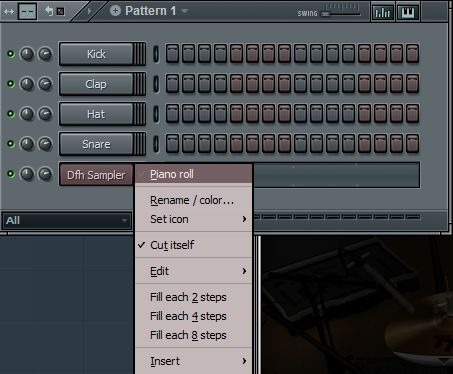Expand the Set icon submenu
This screenshot has width=453, height=374.
pos(193,219)
